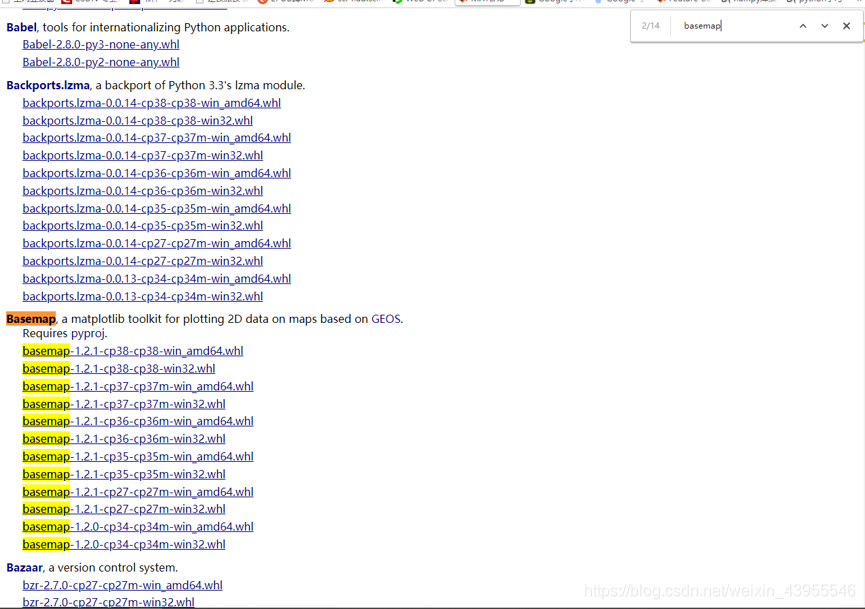Download backports.lzma-0.0.14-cp38-cp38-win_amd64.whl
Image resolution: width=865 pixels, height=609 pixels.
click(x=152, y=103)
